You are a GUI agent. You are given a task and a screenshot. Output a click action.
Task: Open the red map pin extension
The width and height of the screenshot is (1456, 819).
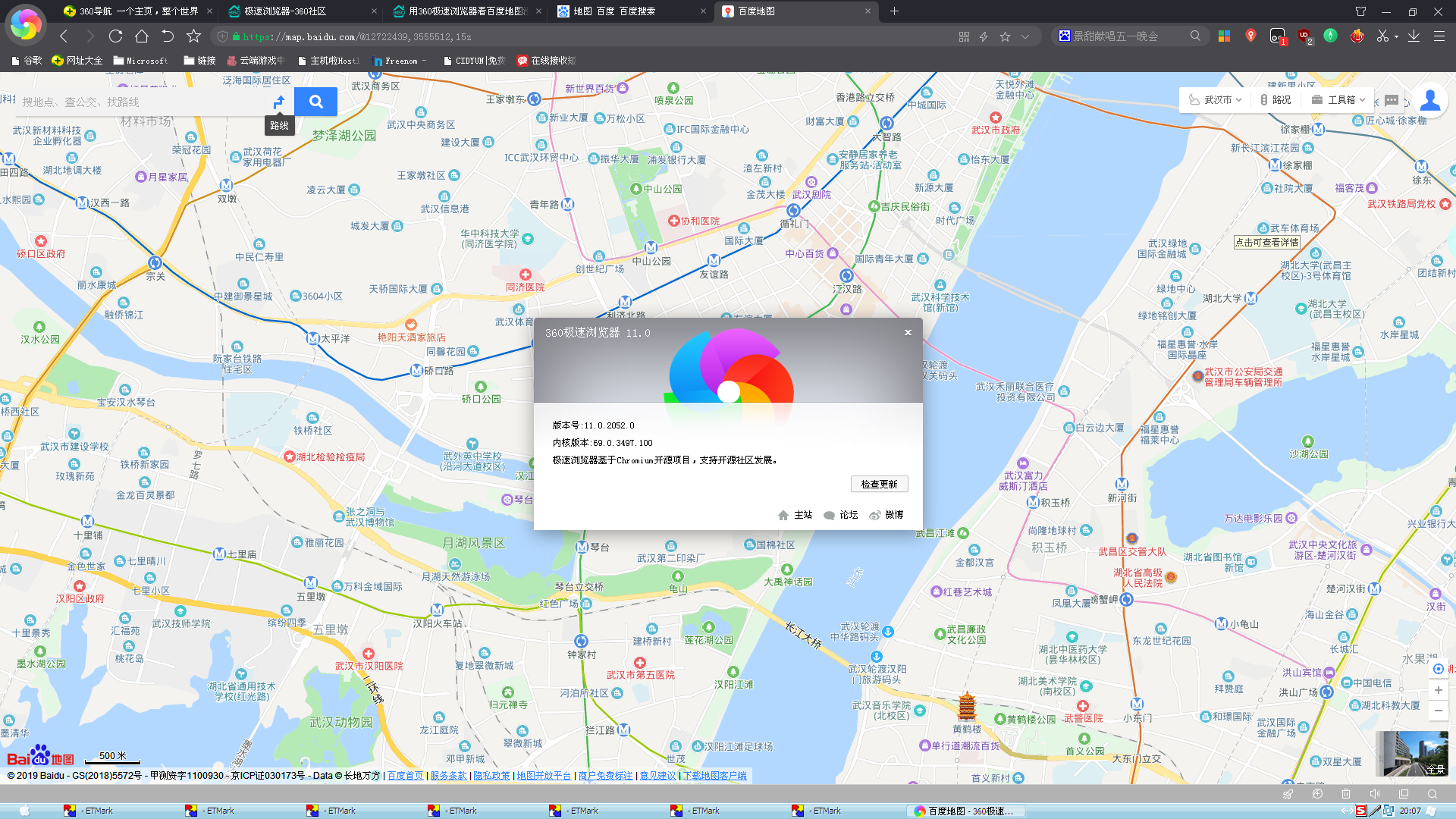coord(1250,36)
